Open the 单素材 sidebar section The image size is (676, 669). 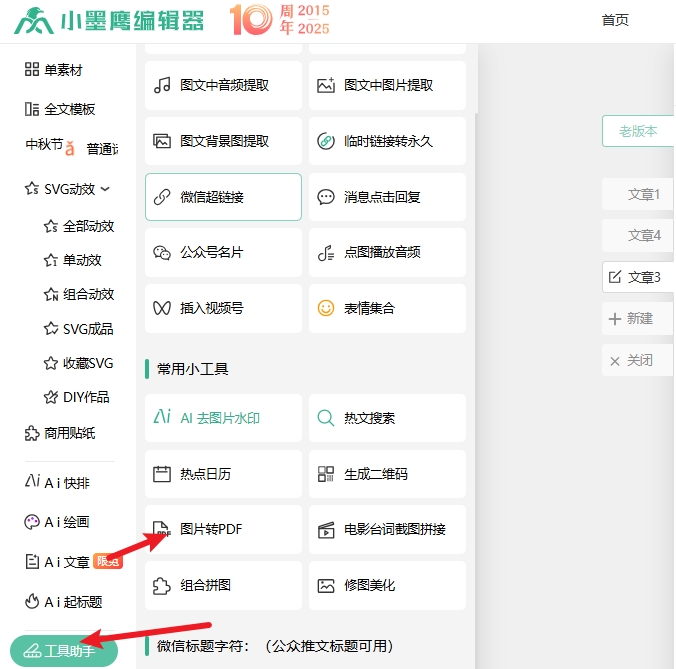62,70
